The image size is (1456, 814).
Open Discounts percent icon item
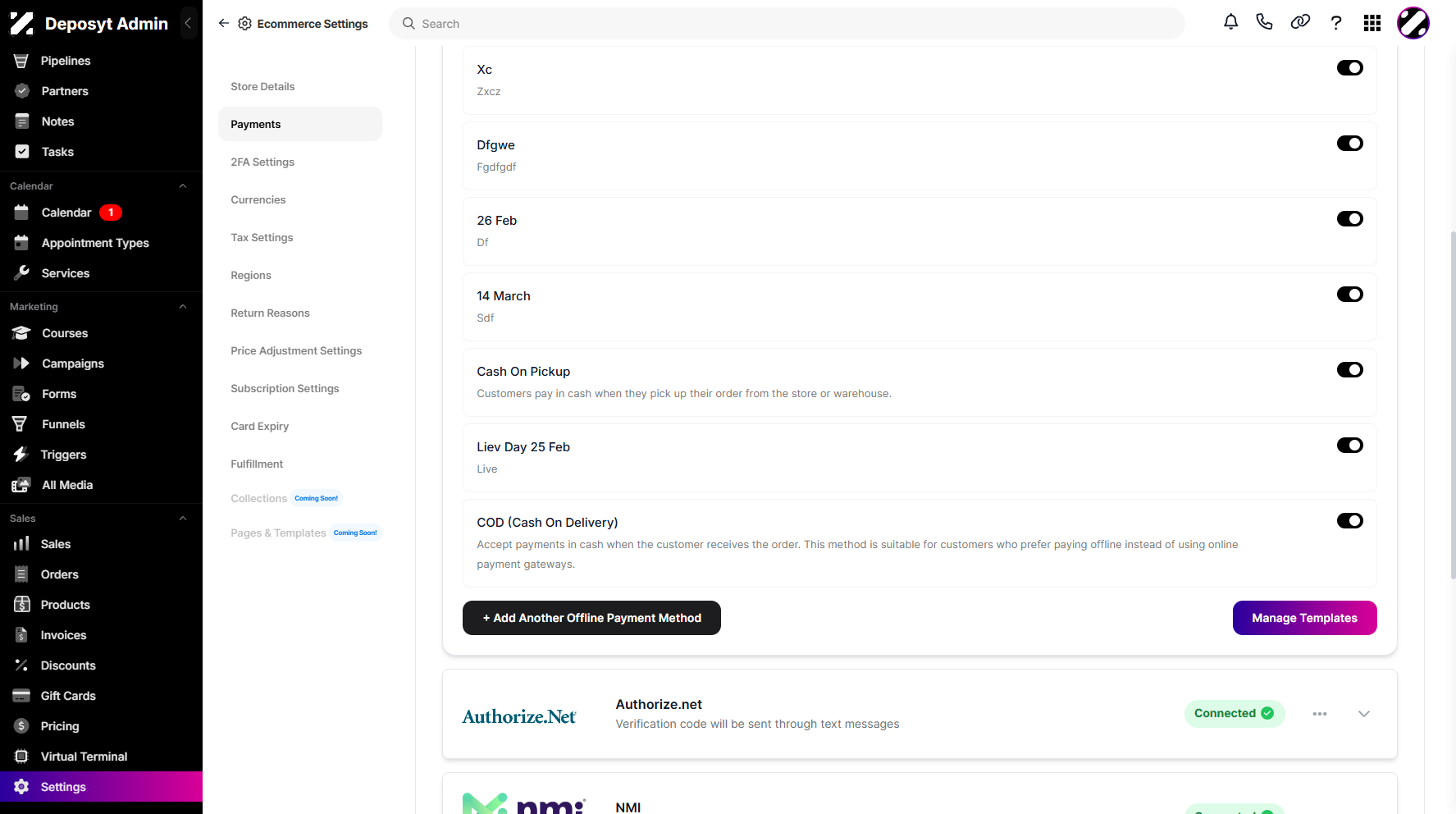(68, 665)
